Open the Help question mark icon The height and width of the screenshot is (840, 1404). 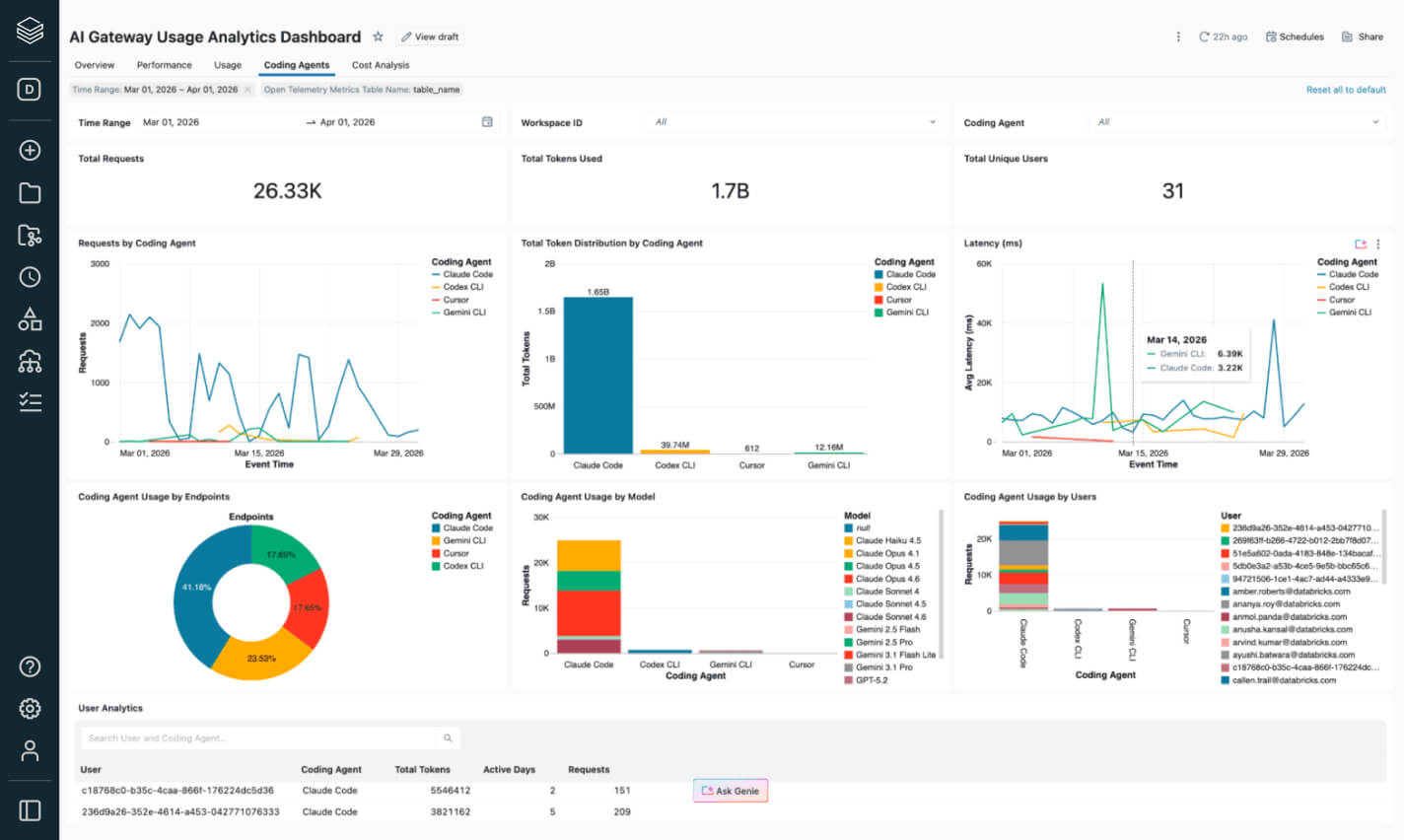pos(30,666)
